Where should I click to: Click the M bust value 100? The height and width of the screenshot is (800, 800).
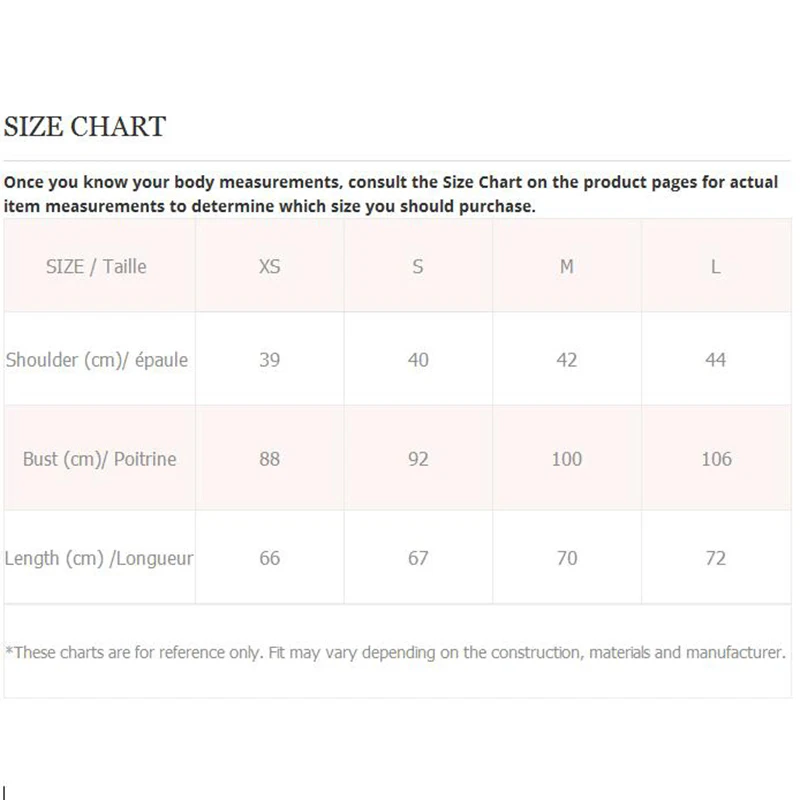click(x=567, y=459)
